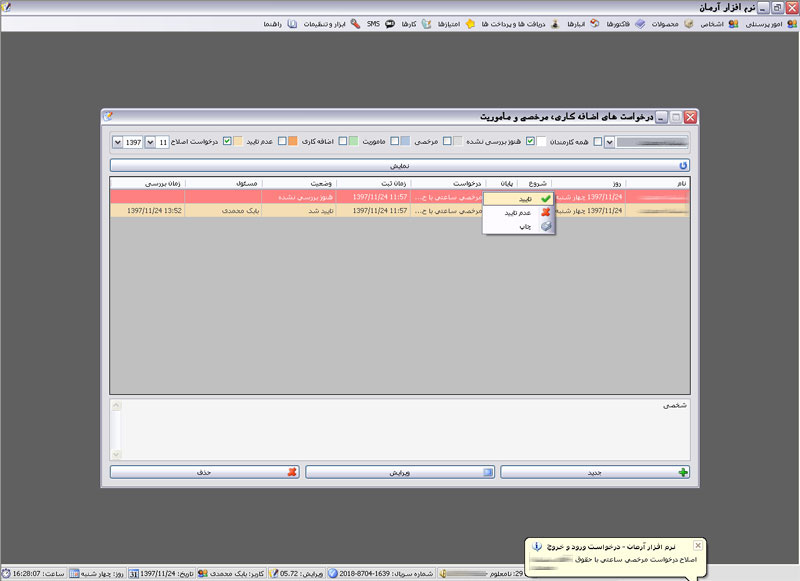The width and height of the screenshot is (800, 581).
Task: Click the هنوز بررسی نشده status cell
Action: (x=299, y=197)
